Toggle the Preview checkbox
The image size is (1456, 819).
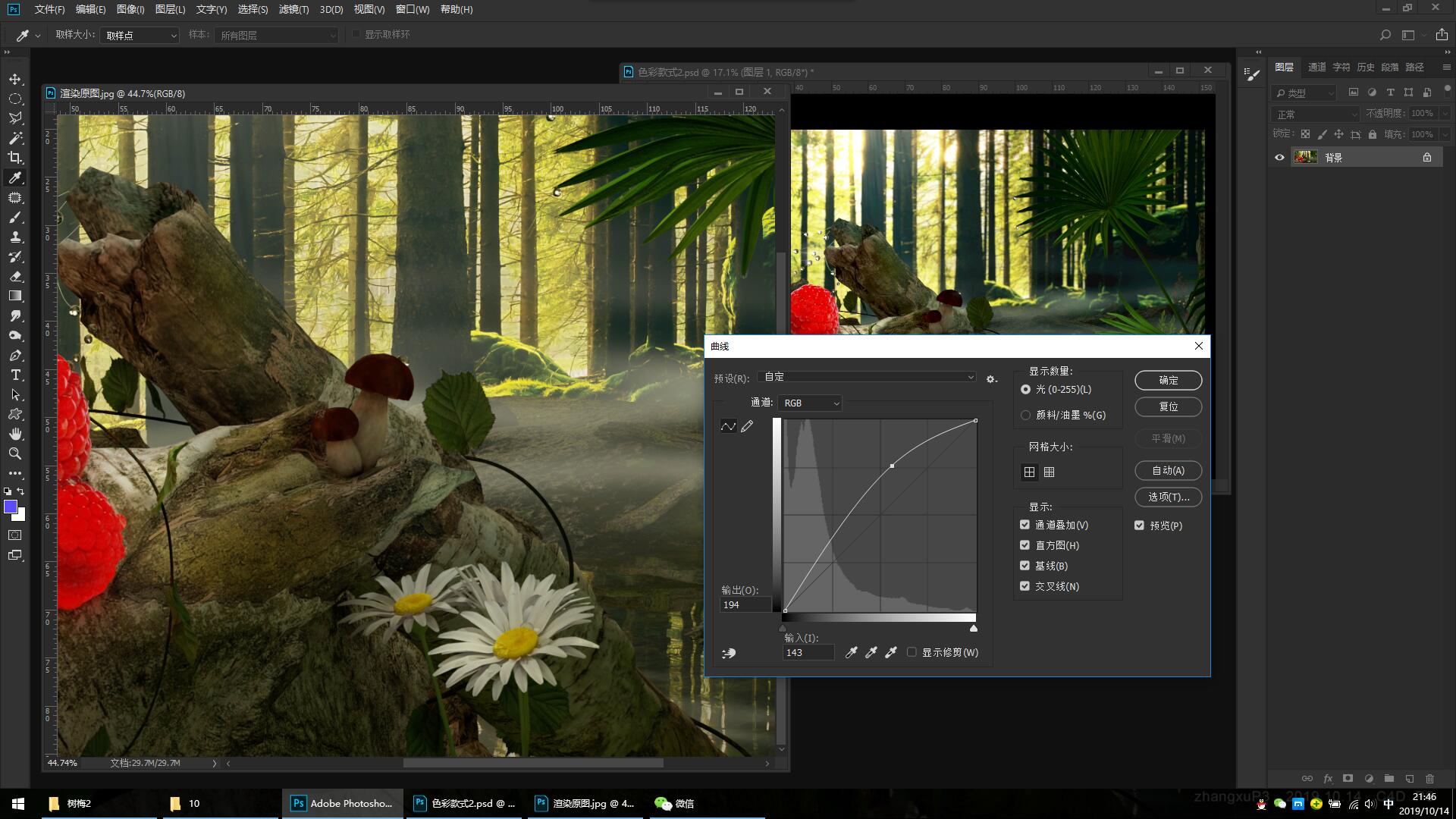point(1139,525)
